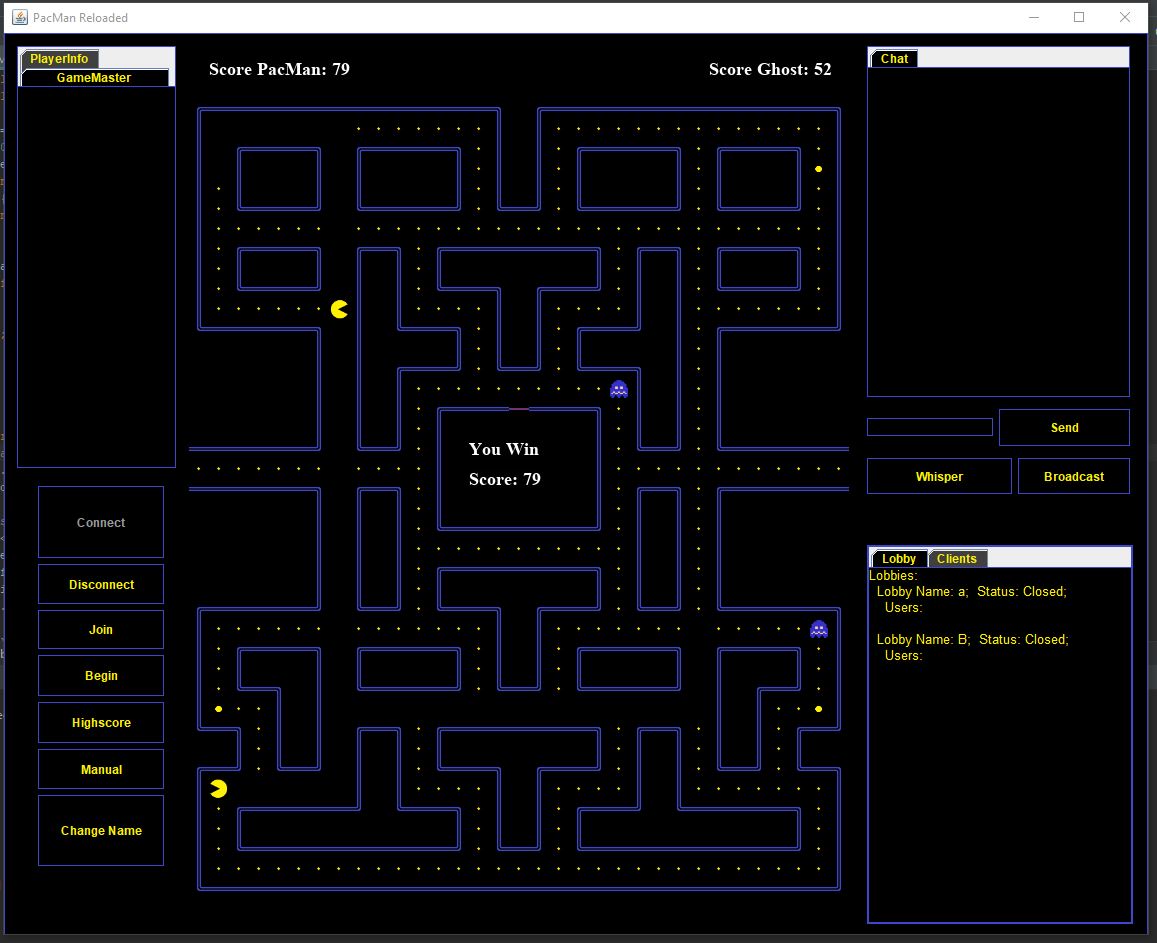Open the GameMaster tab
Screen dimensions: 1157x943
click(x=95, y=77)
